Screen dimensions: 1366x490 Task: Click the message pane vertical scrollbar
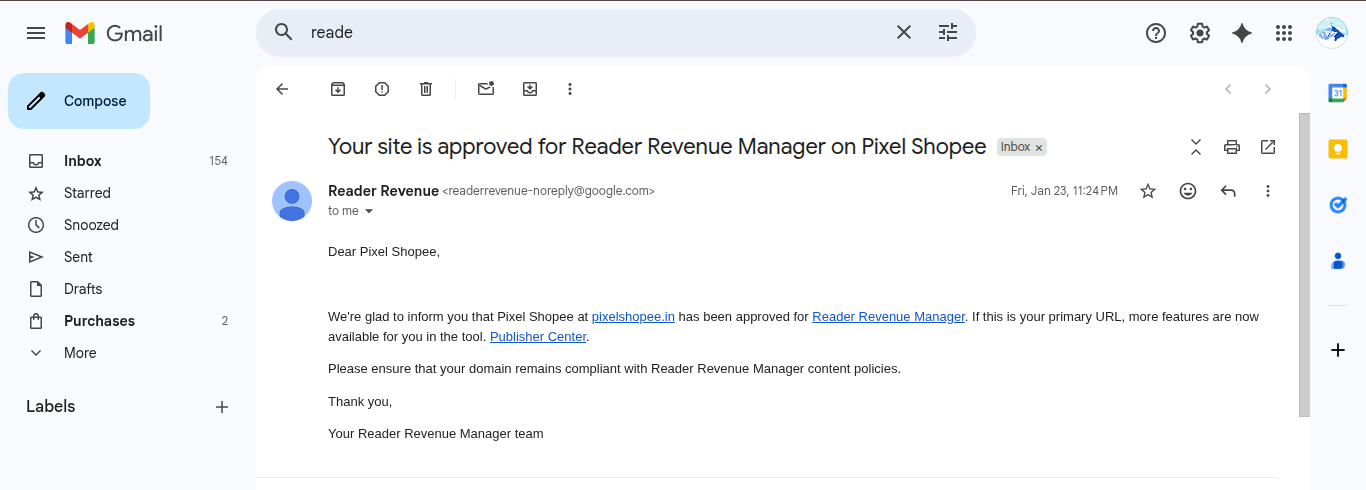[x=1304, y=265]
